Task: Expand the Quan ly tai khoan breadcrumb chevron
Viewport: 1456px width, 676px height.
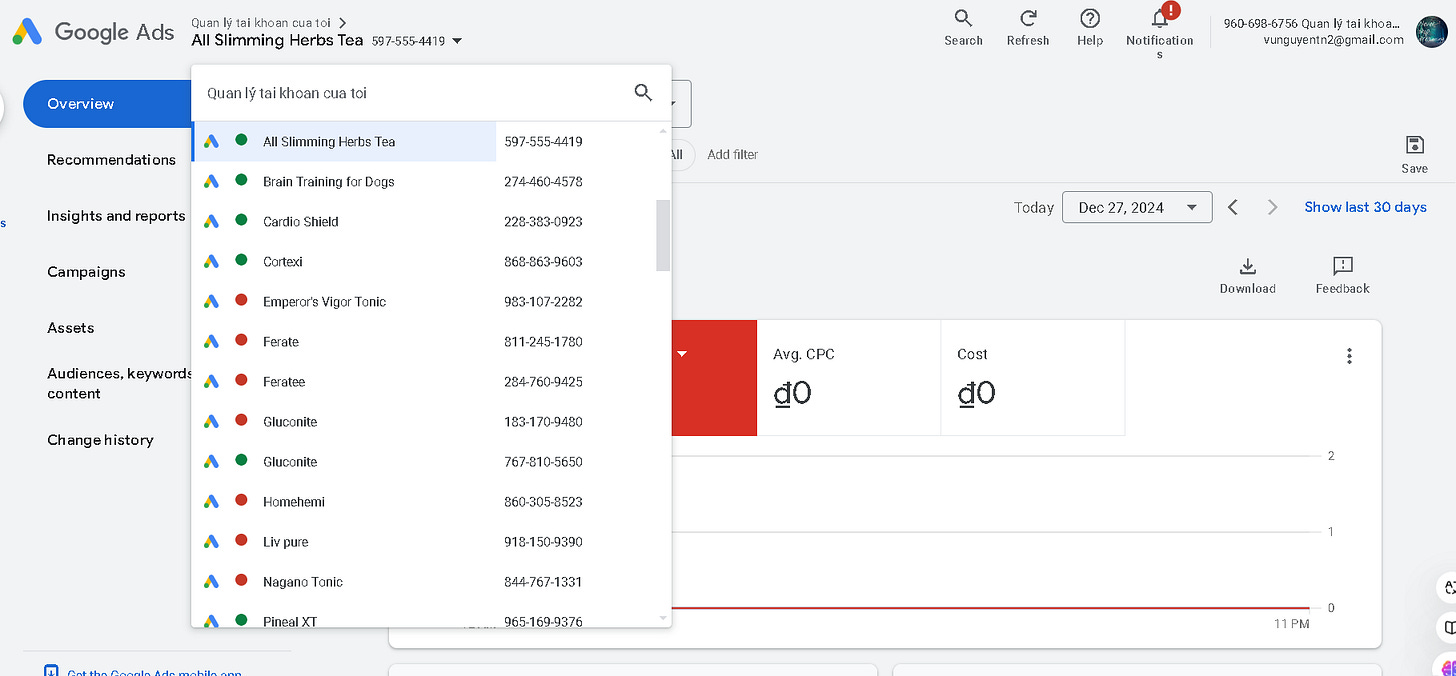Action: click(343, 22)
